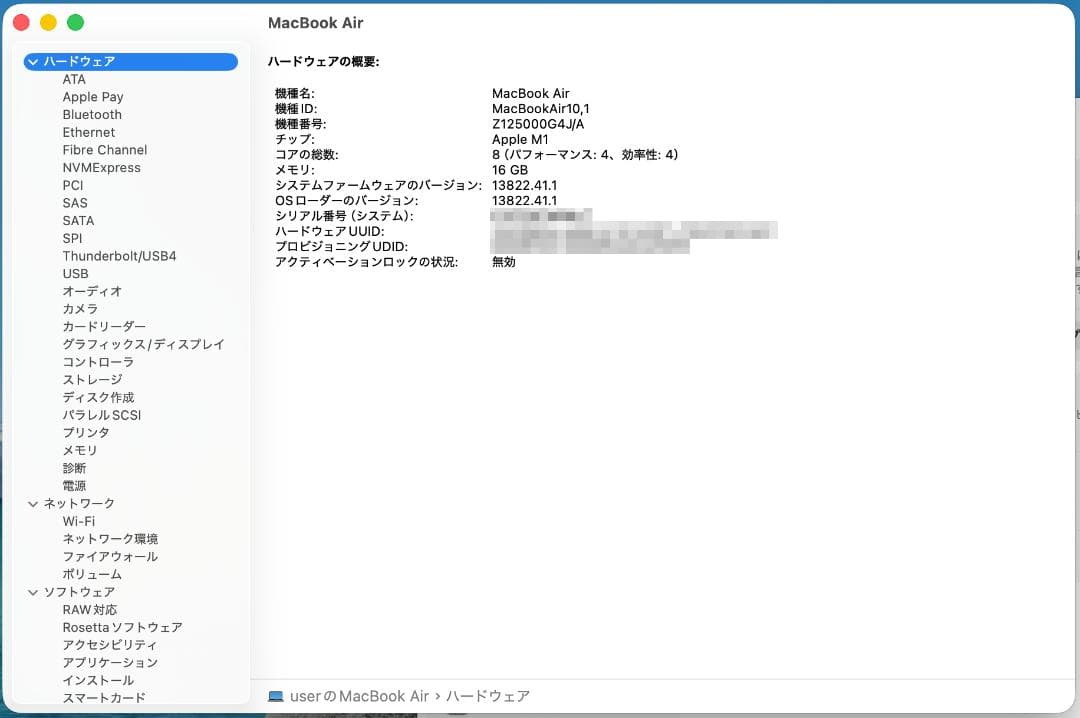The image size is (1080, 718).
Task: Collapse the ネットワーク section with its disclosure triangle
Action: [x=33, y=503]
